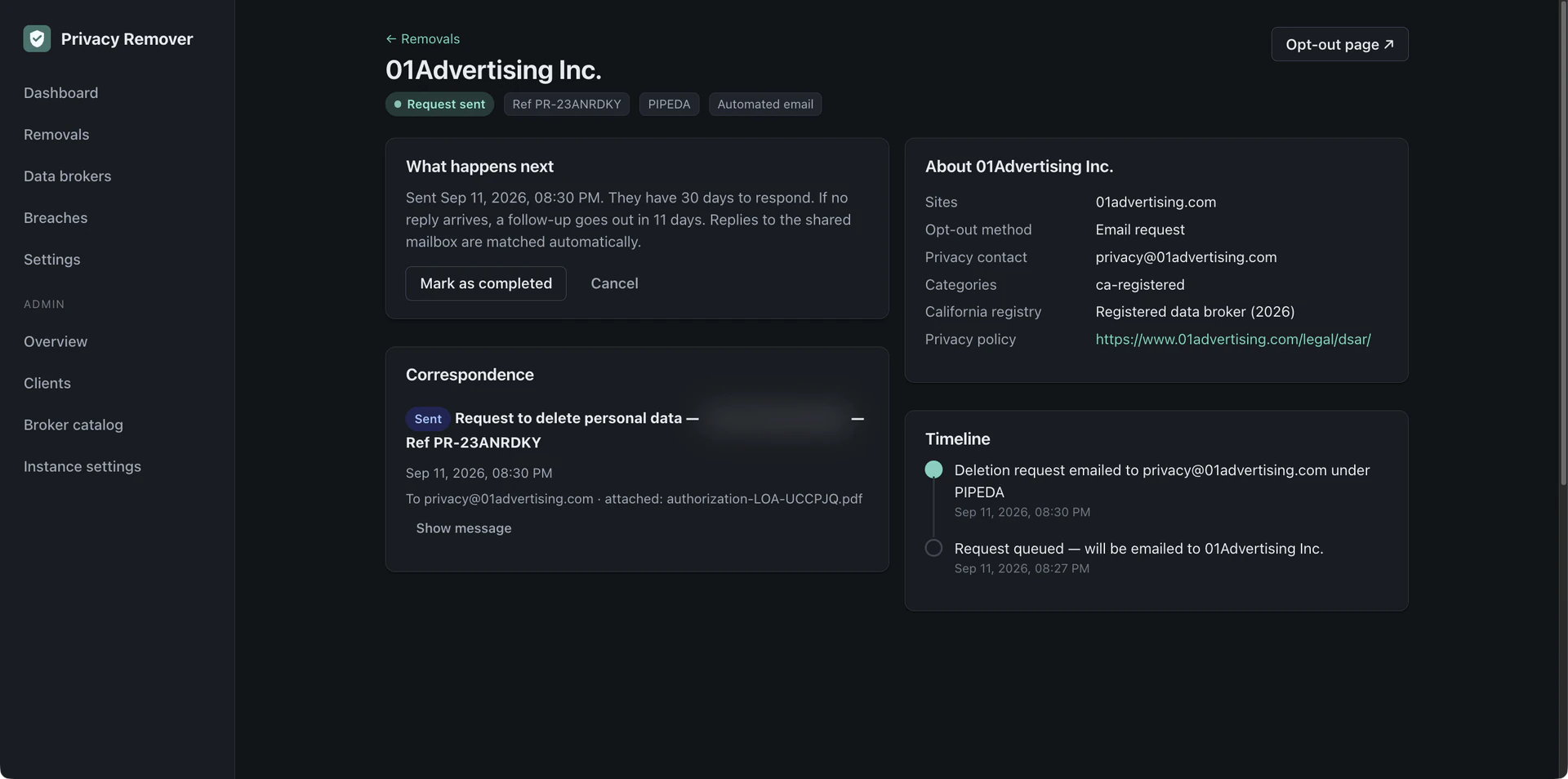The width and height of the screenshot is (1568, 779).
Task: Navigate to Breaches
Action: 56,218
